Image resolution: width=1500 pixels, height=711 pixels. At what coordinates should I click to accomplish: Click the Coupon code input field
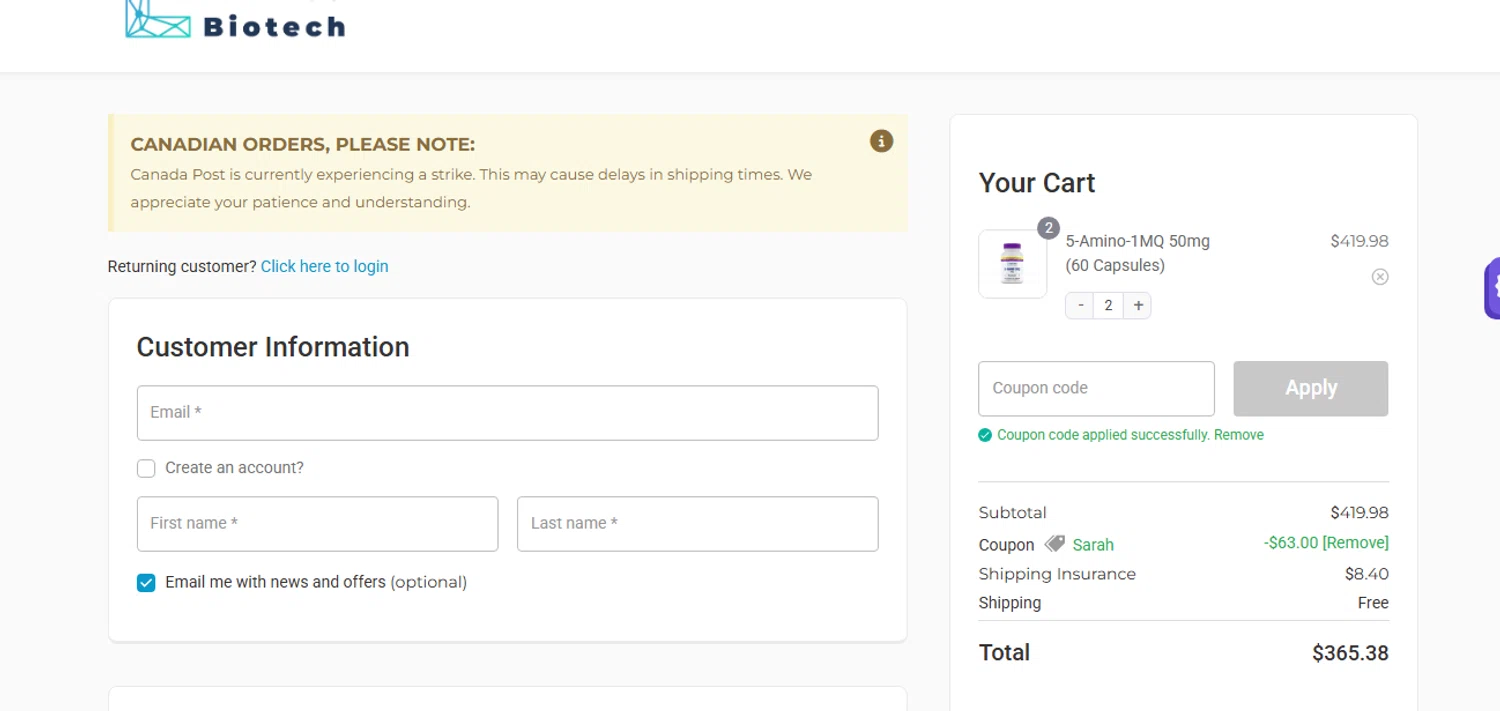1096,388
